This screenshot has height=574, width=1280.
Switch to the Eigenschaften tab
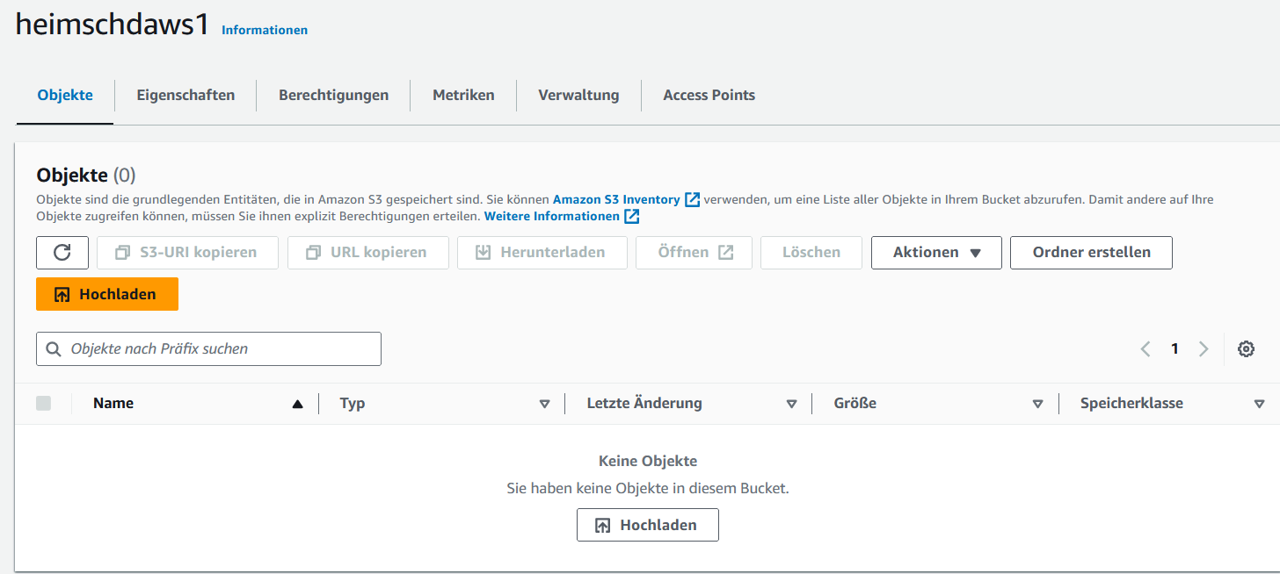pyautogui.click(x=185, y=95)
